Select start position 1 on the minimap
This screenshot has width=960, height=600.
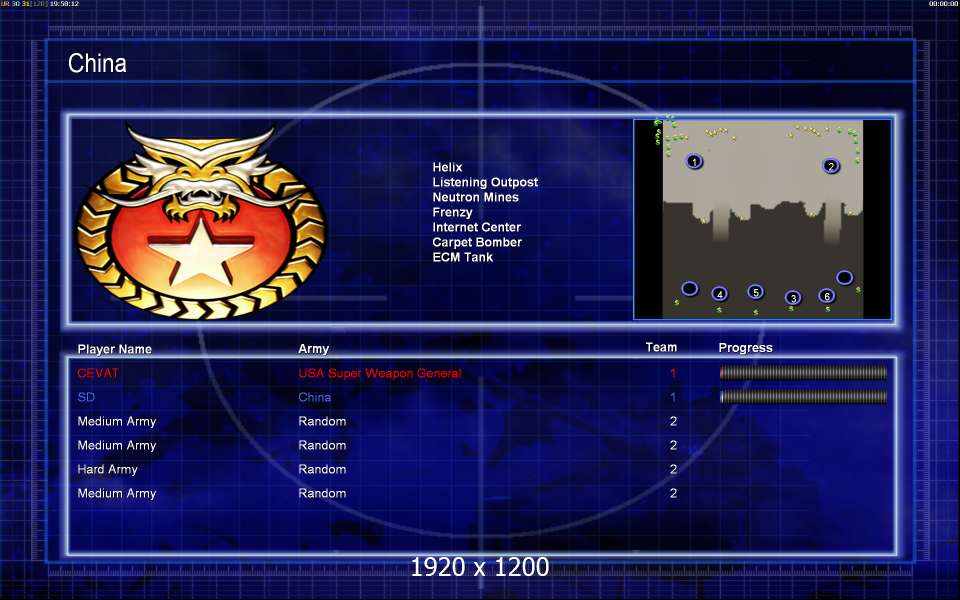pos(694,162)
